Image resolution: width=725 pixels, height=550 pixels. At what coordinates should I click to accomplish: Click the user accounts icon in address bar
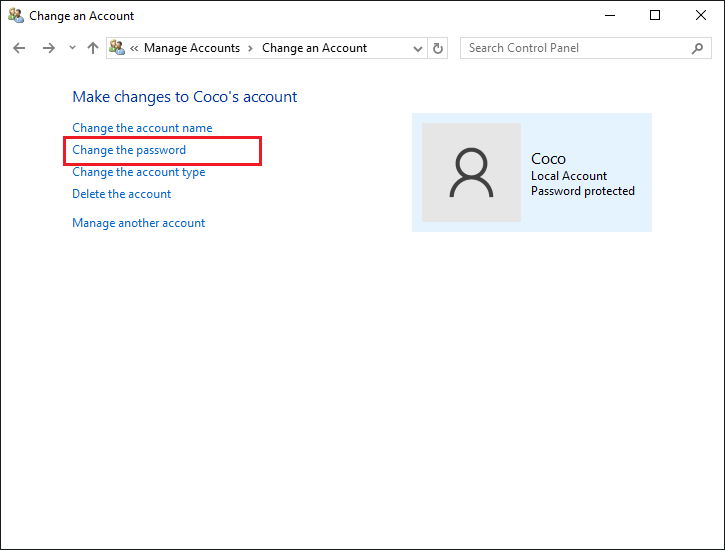tap(117, 48)
